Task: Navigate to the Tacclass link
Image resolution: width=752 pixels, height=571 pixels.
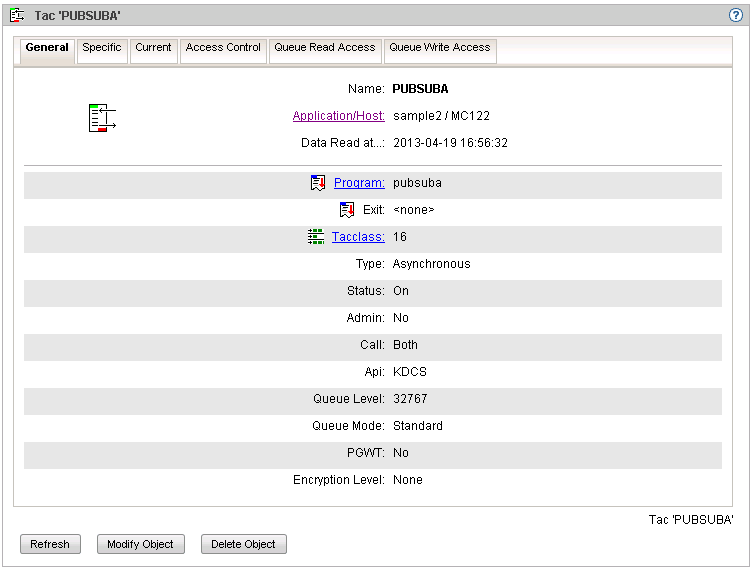Action: (358, 237)
